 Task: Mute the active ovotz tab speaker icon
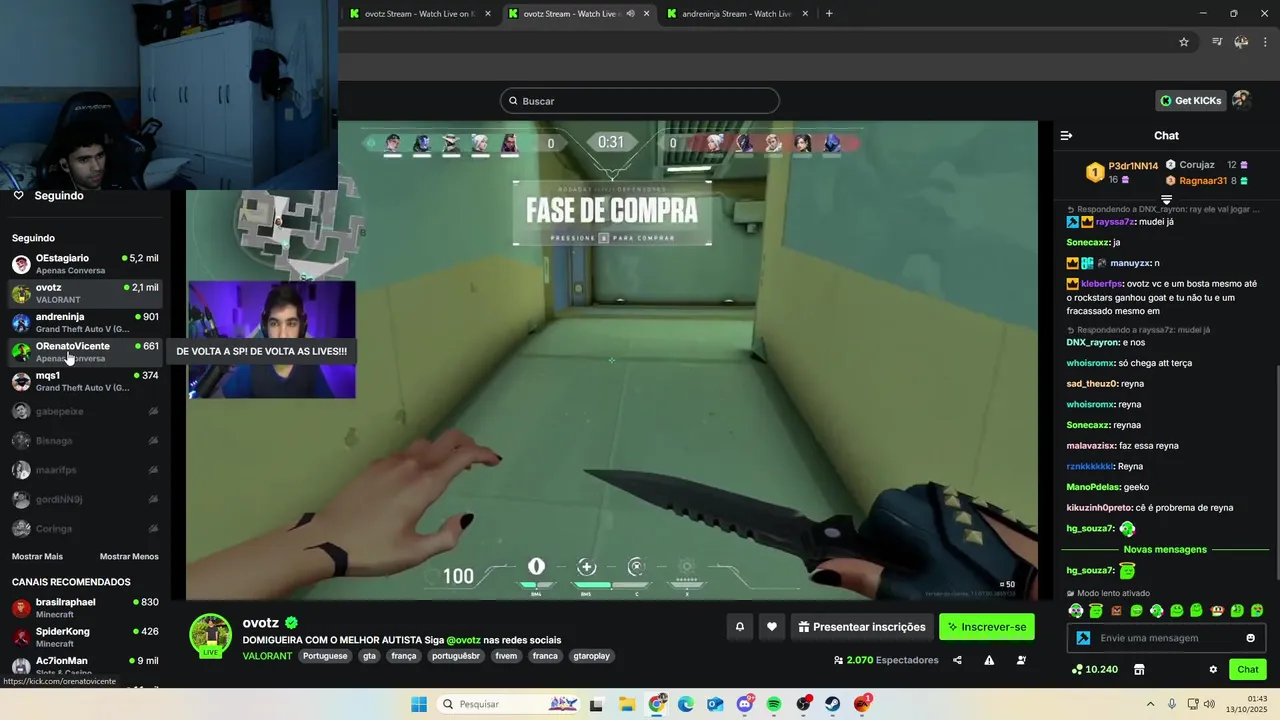click(630, 14)
